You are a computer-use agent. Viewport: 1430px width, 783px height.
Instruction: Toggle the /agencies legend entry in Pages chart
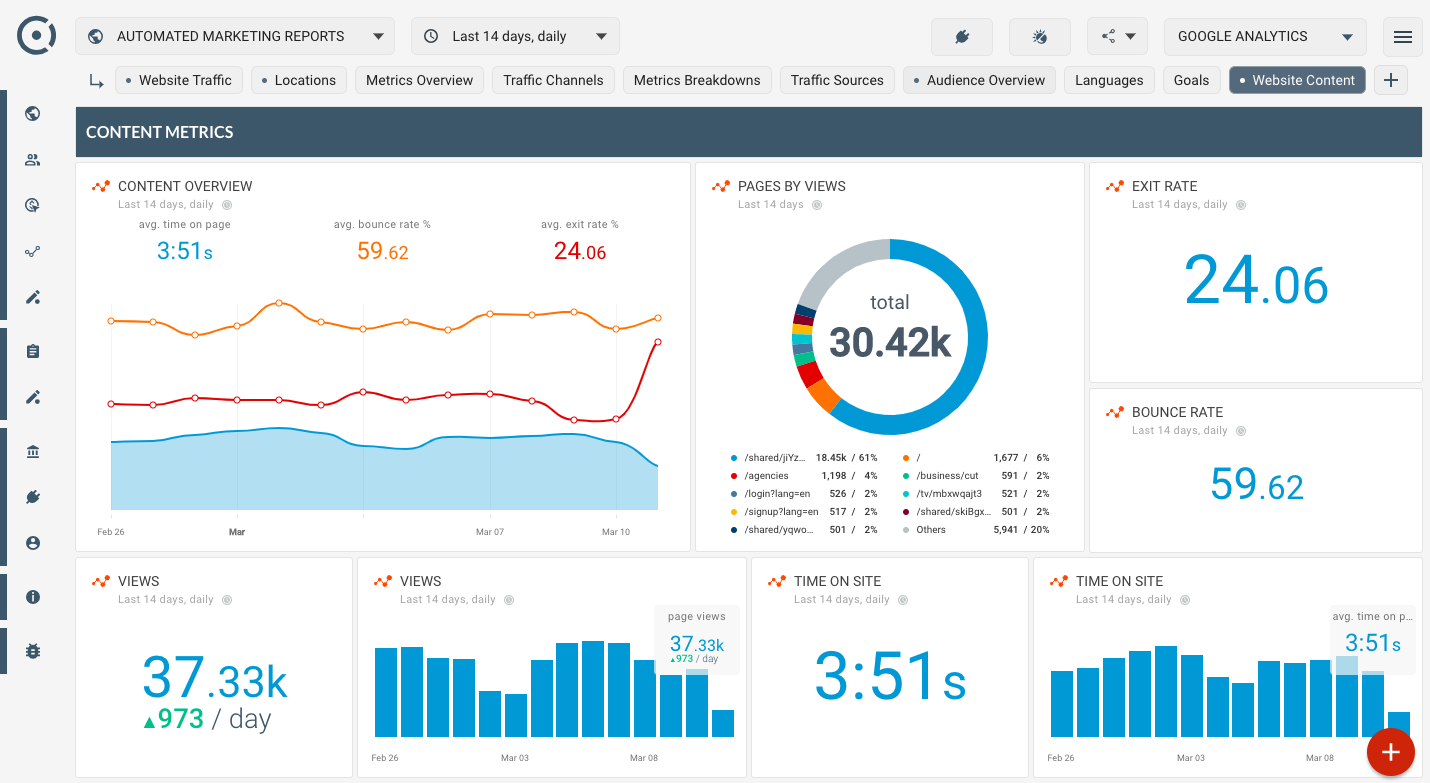coord(767,476)
